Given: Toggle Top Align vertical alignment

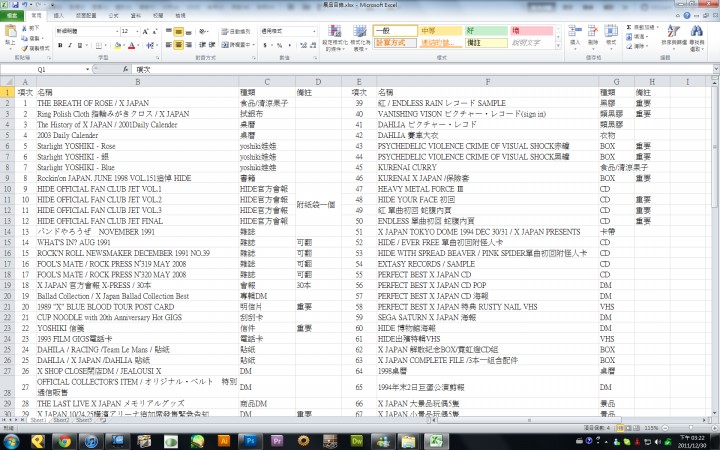Looking at the screenshot, I should [x=169, y=31].
